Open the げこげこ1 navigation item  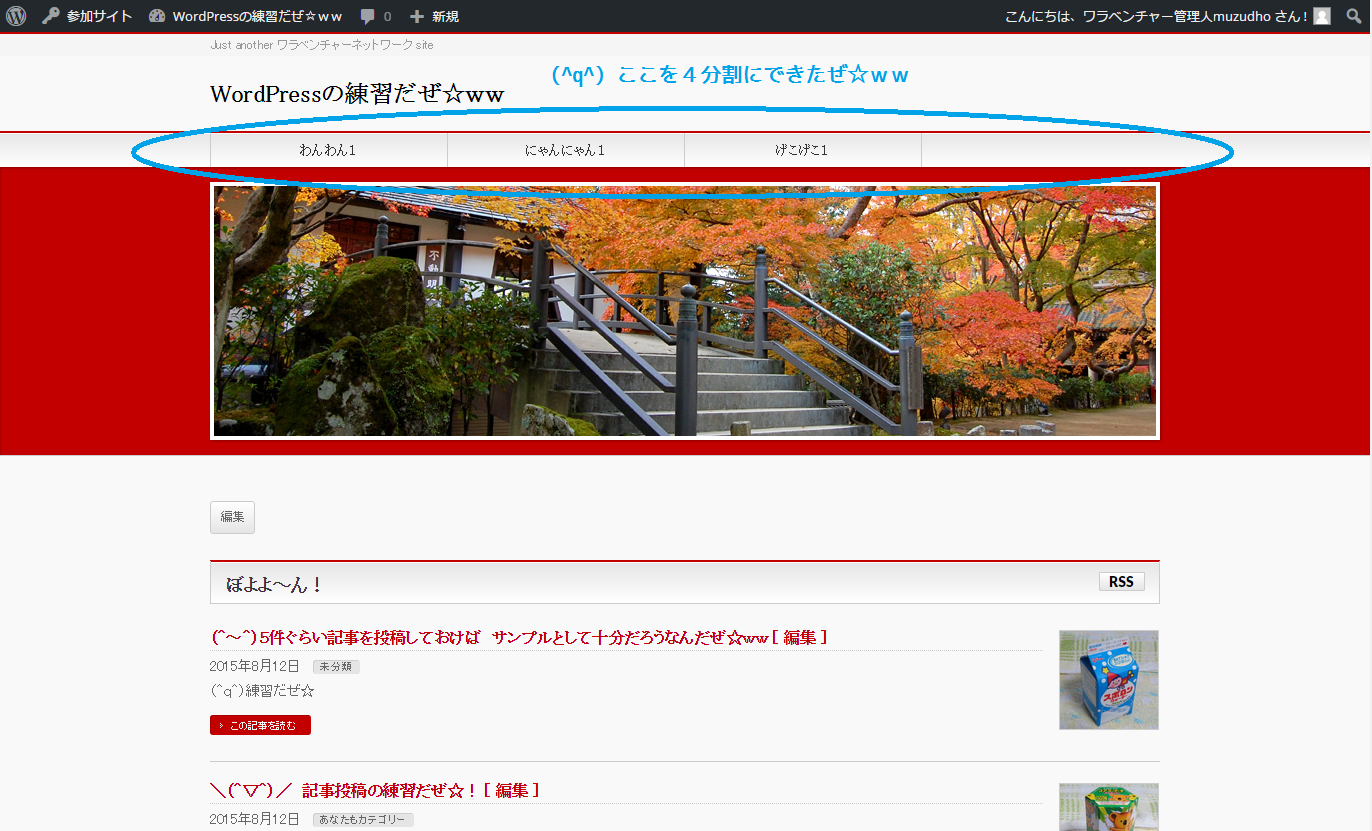802,150
